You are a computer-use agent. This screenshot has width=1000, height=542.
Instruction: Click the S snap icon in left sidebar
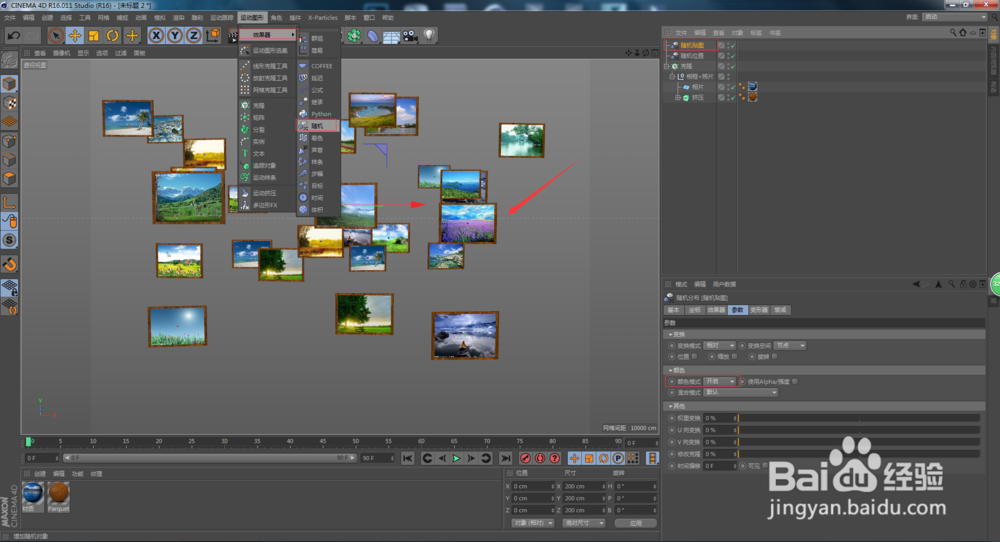point(10,240)
